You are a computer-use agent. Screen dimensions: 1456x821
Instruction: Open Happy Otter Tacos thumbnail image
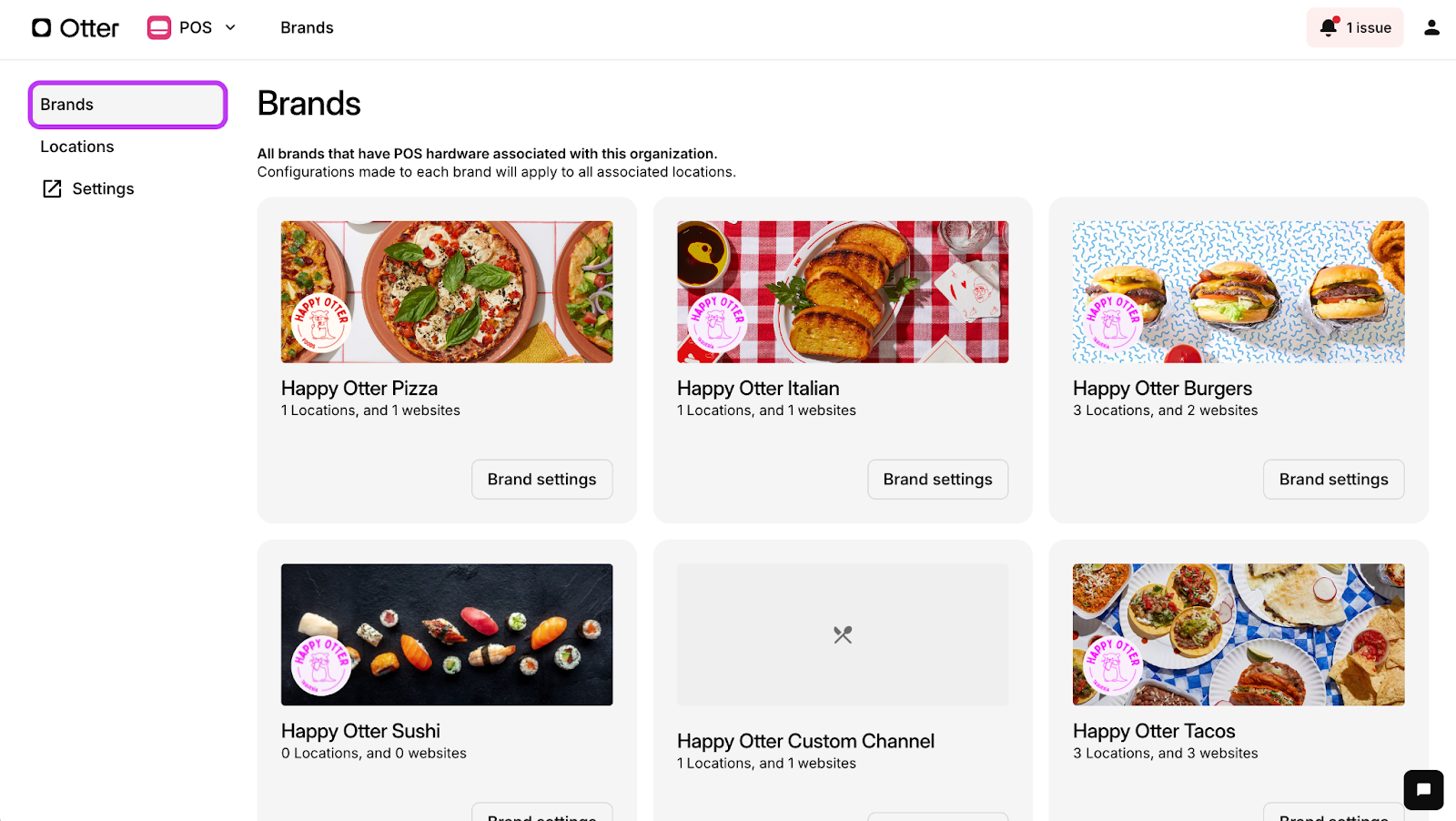pyautogui.click(x=1239, y=634)
